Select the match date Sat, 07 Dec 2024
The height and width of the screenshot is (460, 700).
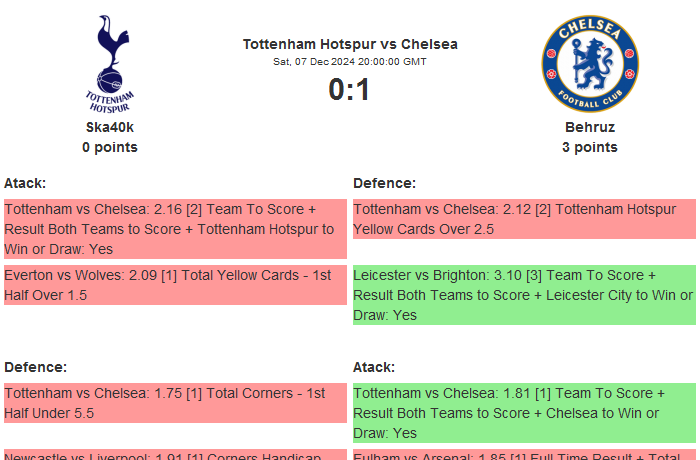click(x=350, y=61)
